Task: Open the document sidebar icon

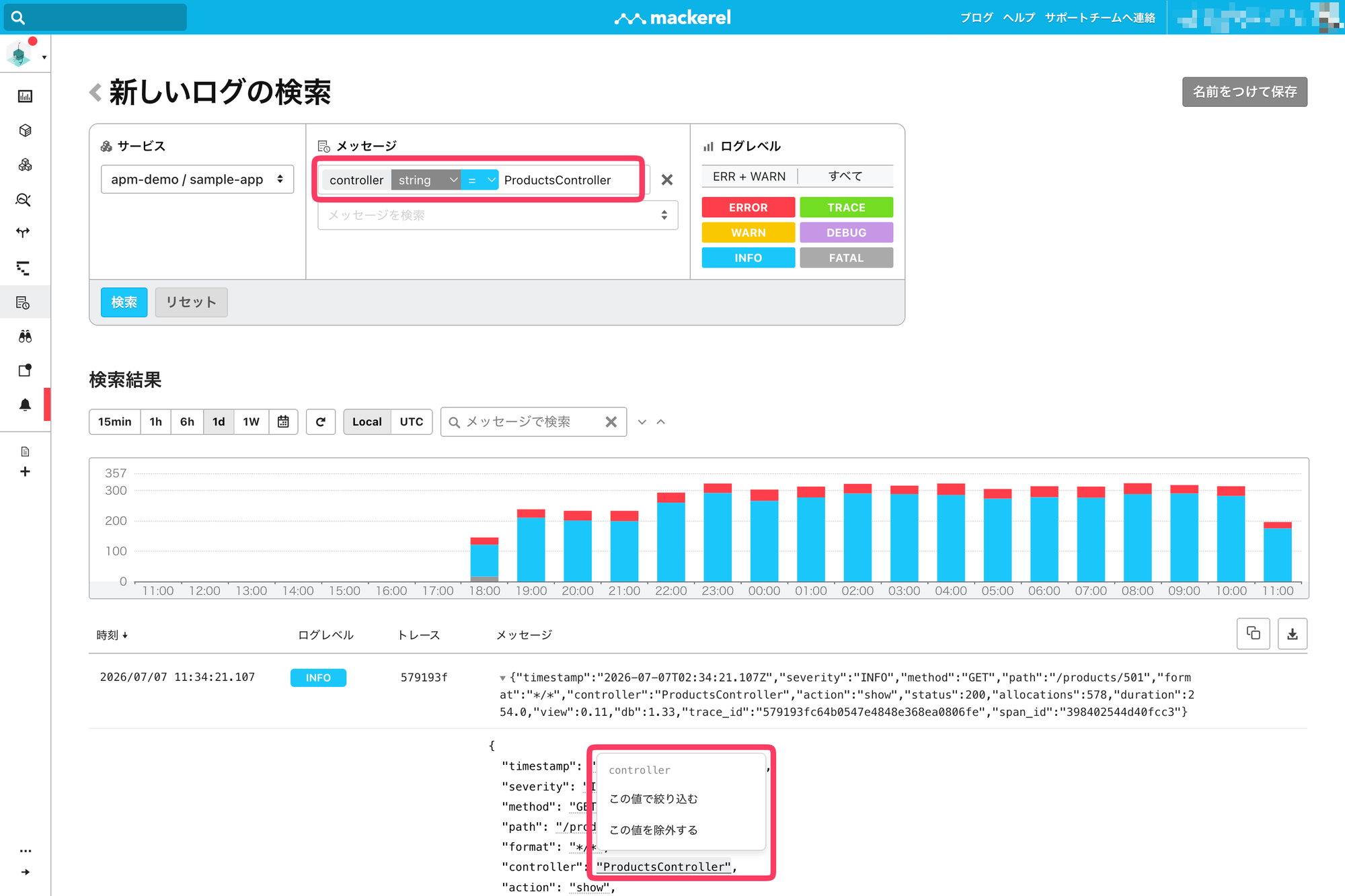Action: (x=25, y=452)
